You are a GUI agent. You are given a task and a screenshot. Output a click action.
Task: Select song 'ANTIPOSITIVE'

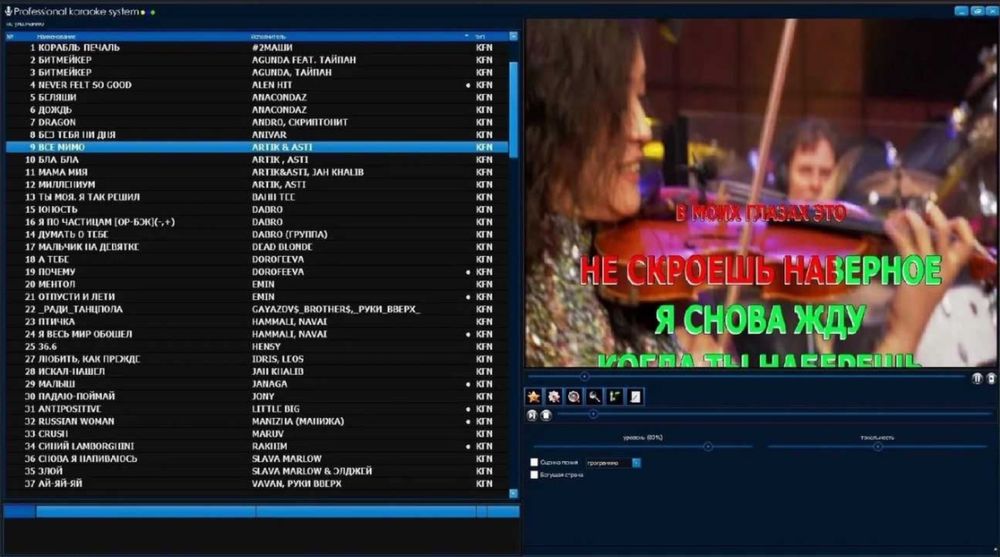pyautogui.click(x=70, y=409)
